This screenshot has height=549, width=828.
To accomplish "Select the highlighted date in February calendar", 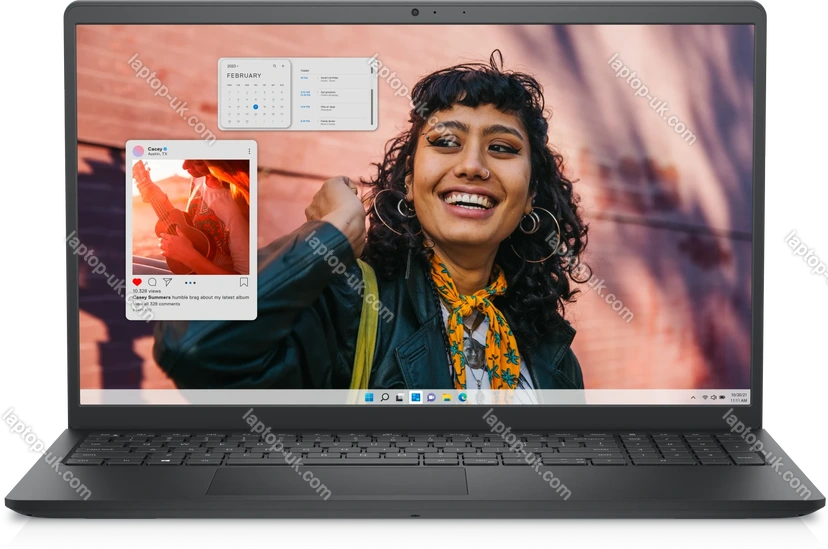I will pos(255,106).
